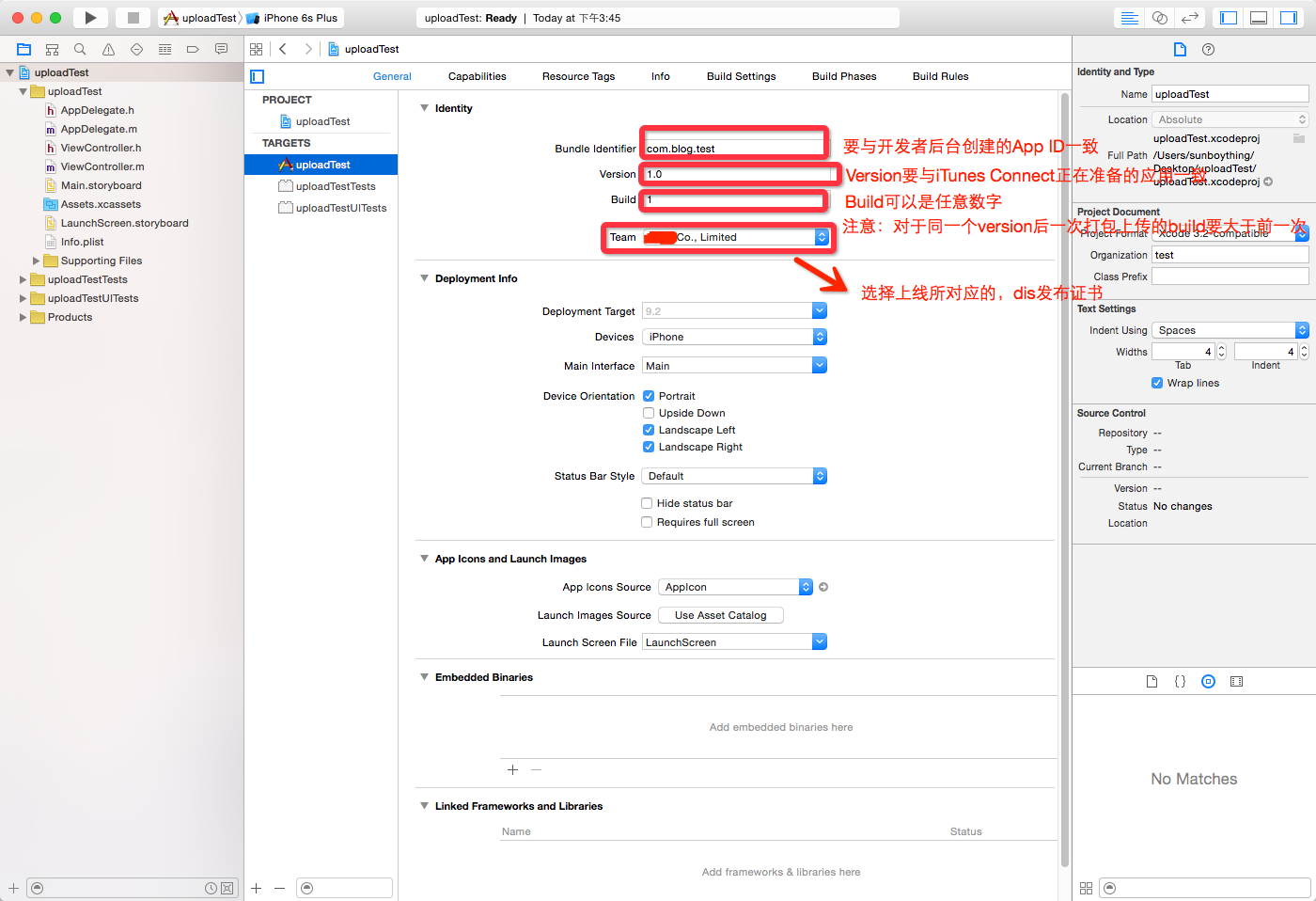Click the Bundle Identifier field
Viewport: 1316px width, 901px height.
click(733, 149)
